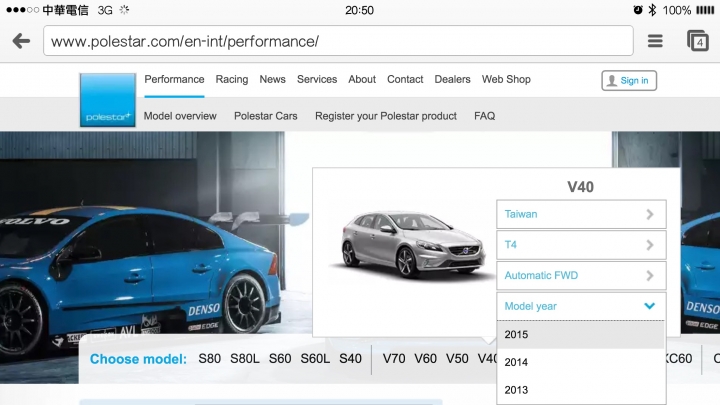
Task: Open the Dealers page
Action: pyautogui.click(x=452, y=79)
